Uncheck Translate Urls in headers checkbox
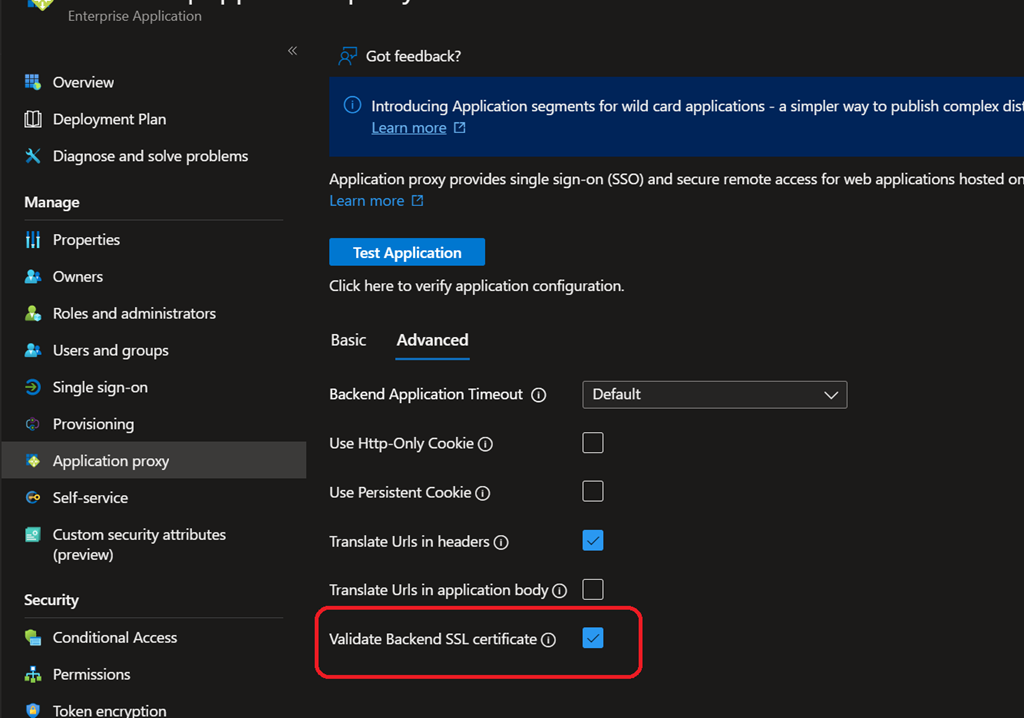 [593, 541]
